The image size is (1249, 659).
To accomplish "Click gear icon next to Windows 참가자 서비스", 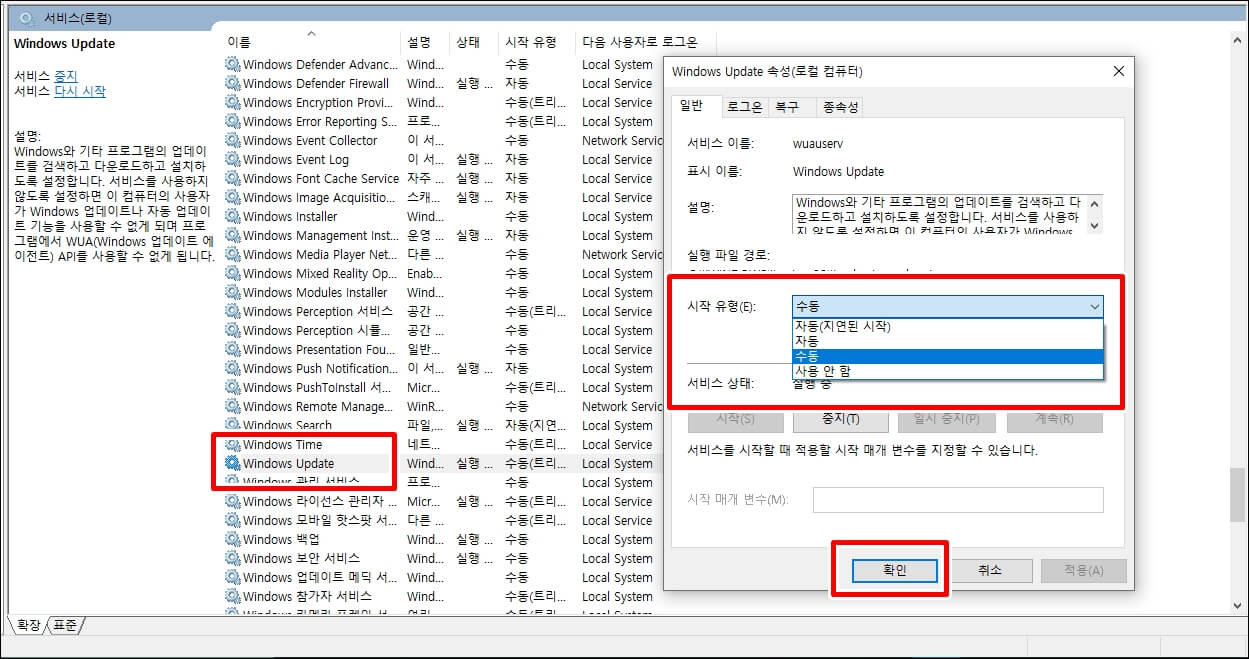I will [x=233, y=597].
